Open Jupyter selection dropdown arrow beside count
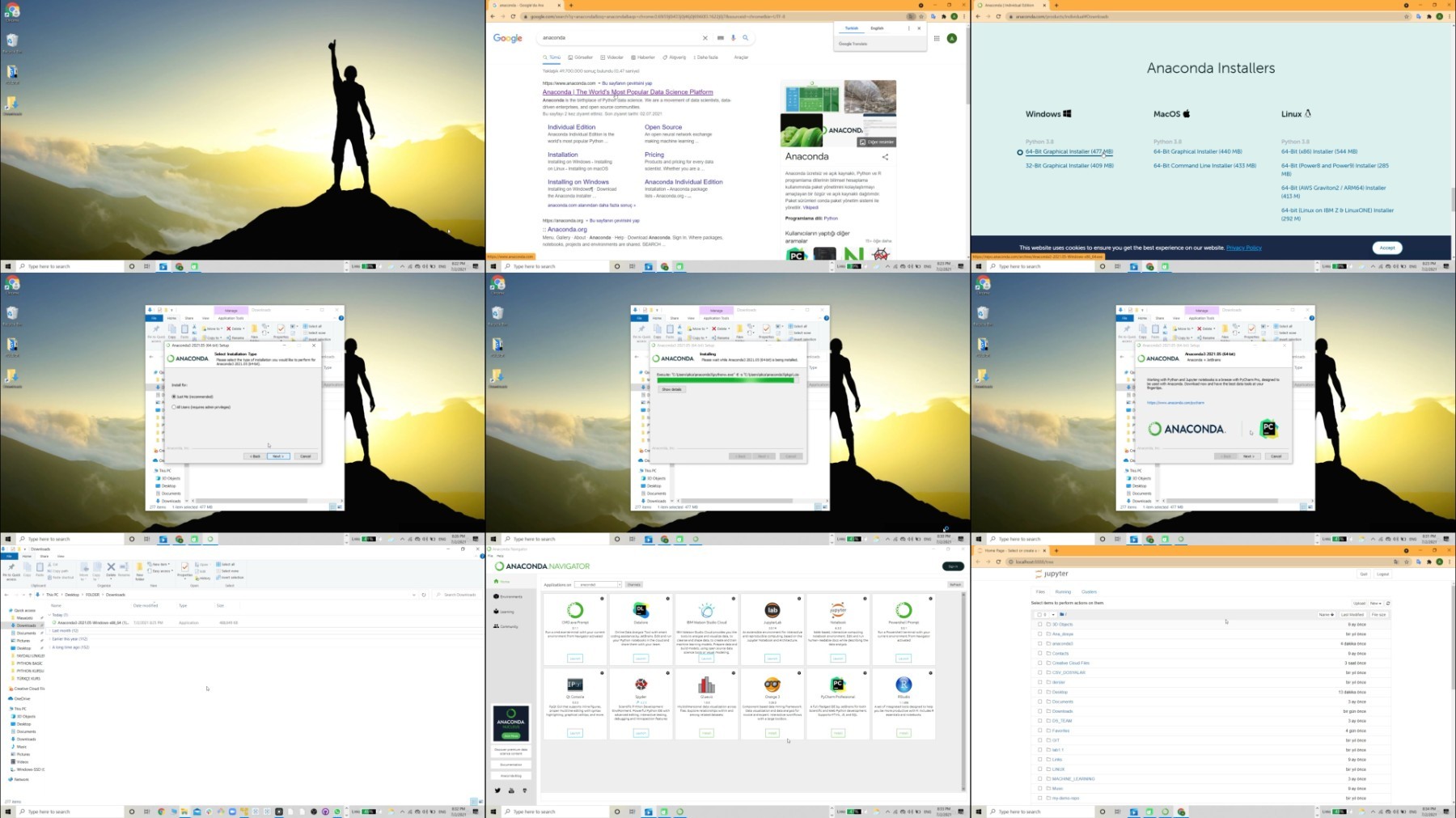The width and height of the screenshot is (1456, 818). pos(1052,615)
